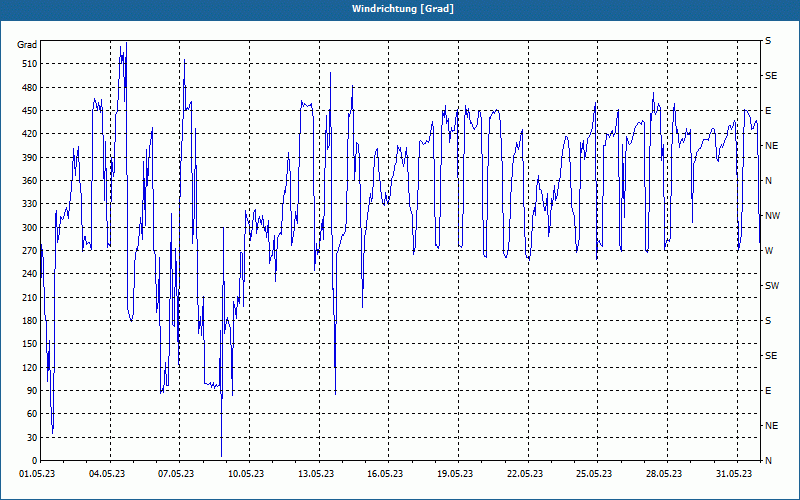This screenshot has width=800, height=500.
Task: Select the 19.05.23 date label
Action: coord(455,474)
